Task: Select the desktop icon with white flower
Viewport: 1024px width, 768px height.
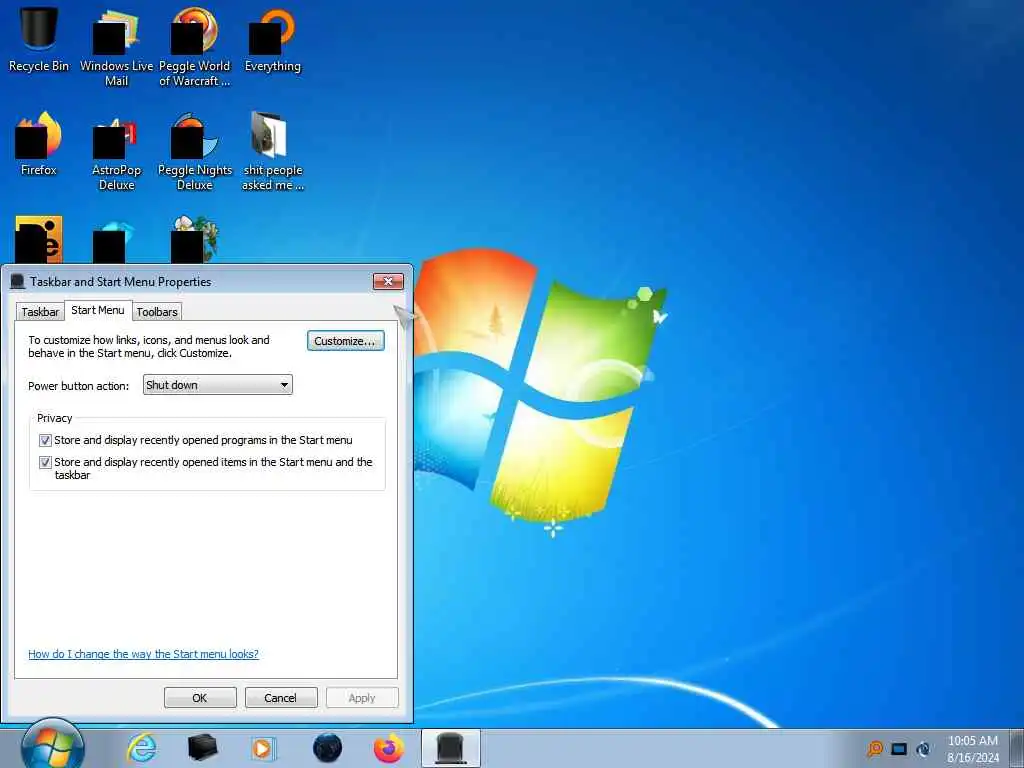Action: click(195, 239)
